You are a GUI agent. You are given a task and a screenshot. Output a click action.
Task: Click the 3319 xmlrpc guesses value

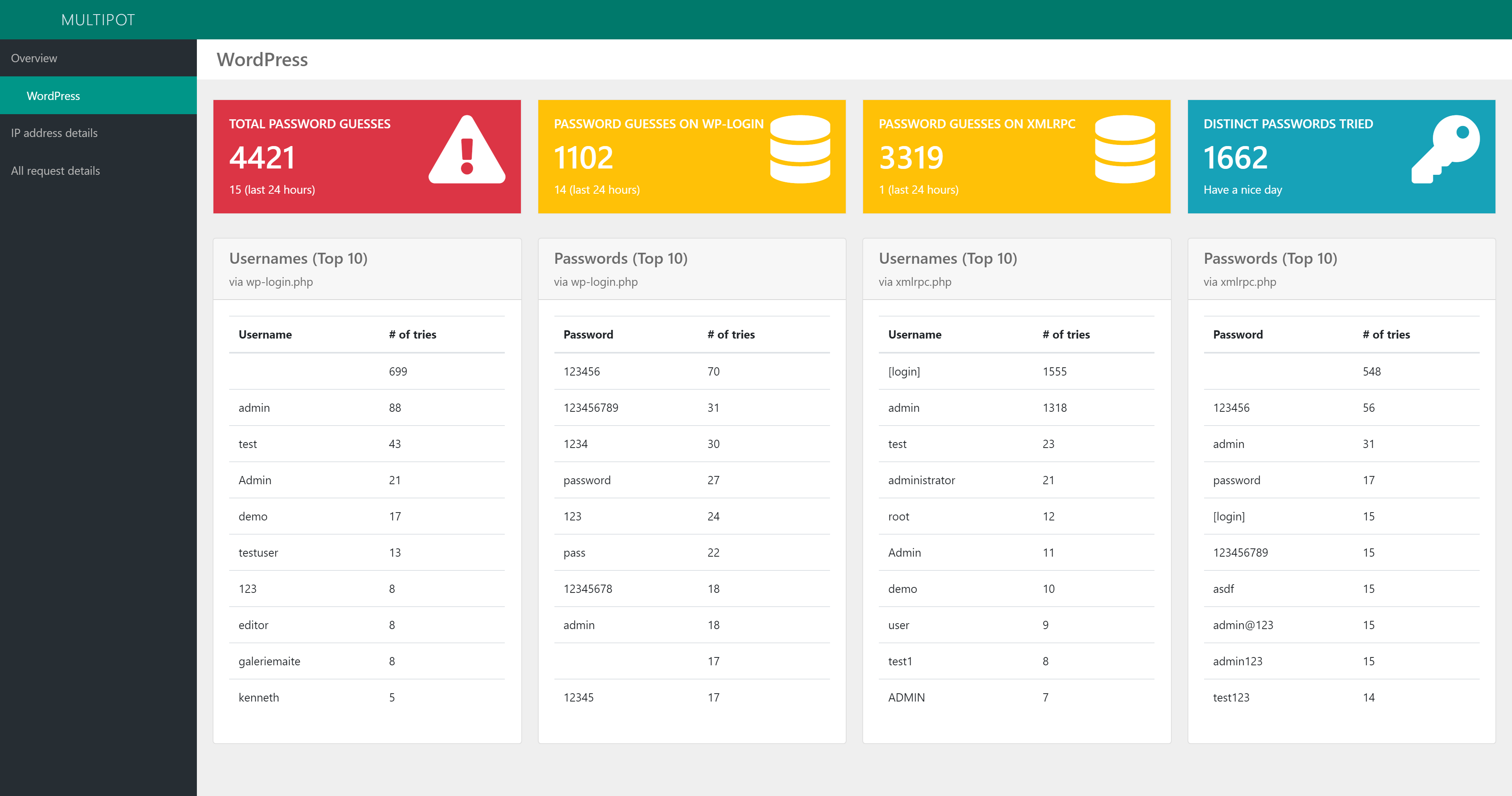point(911,157)
